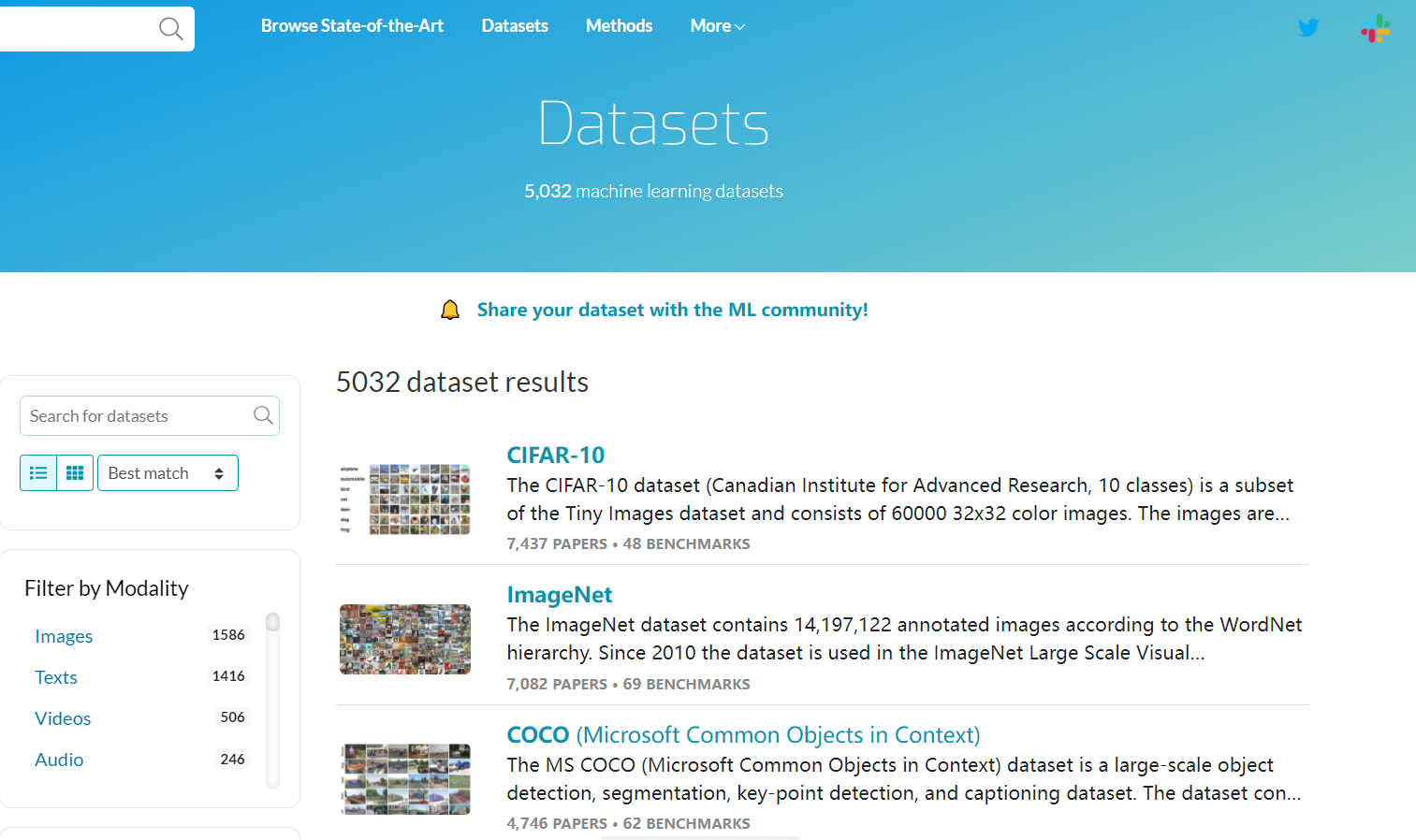The image size is (1416, 840).
Task: Click Share your dataset link
Action: click(672, 309)
